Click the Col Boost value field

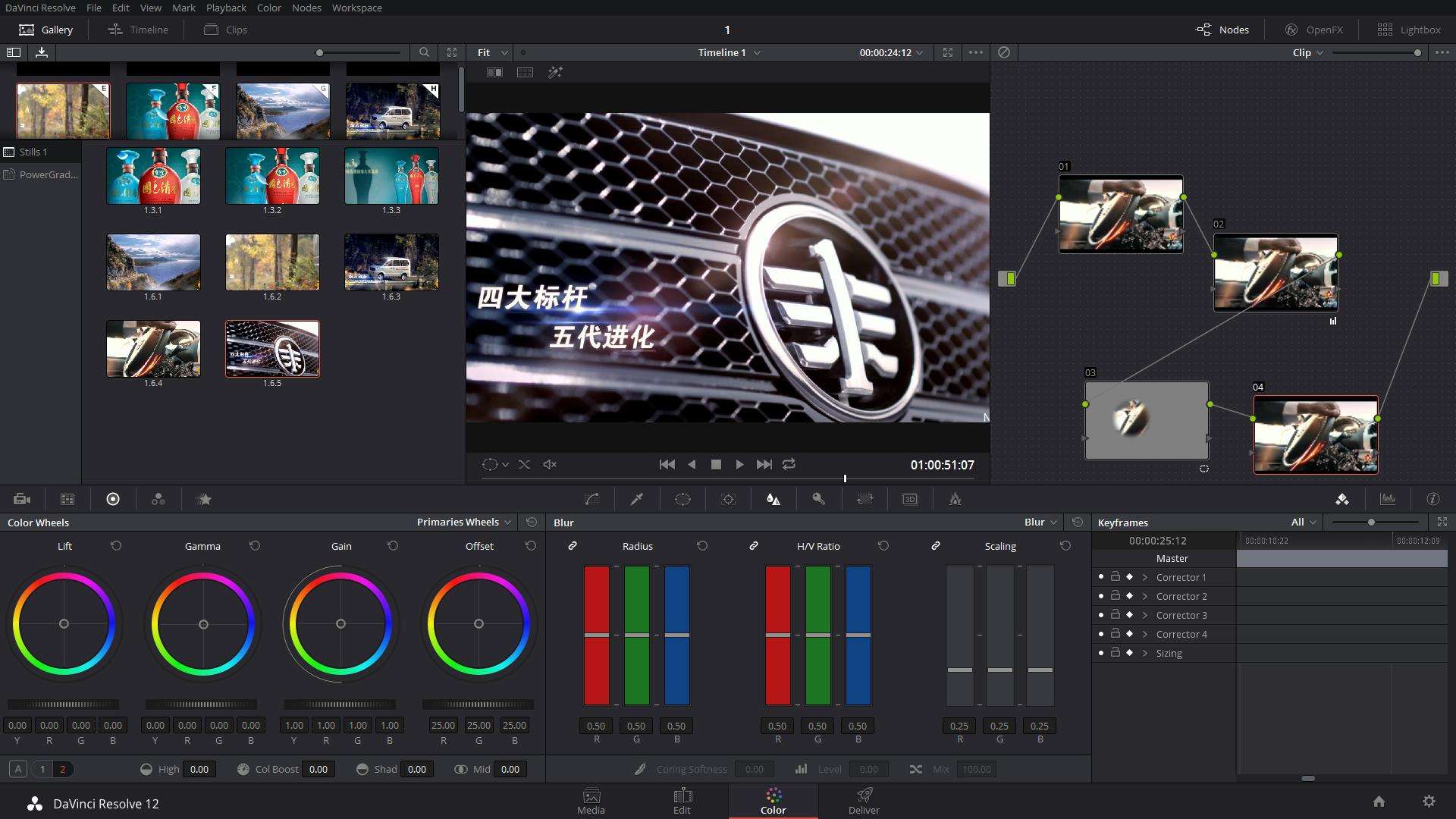tap(318, 769)
